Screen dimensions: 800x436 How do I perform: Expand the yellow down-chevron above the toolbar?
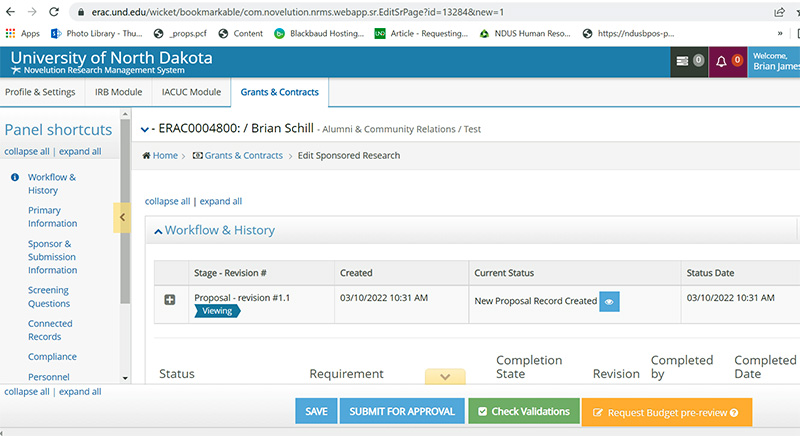[x=445, y=377]
